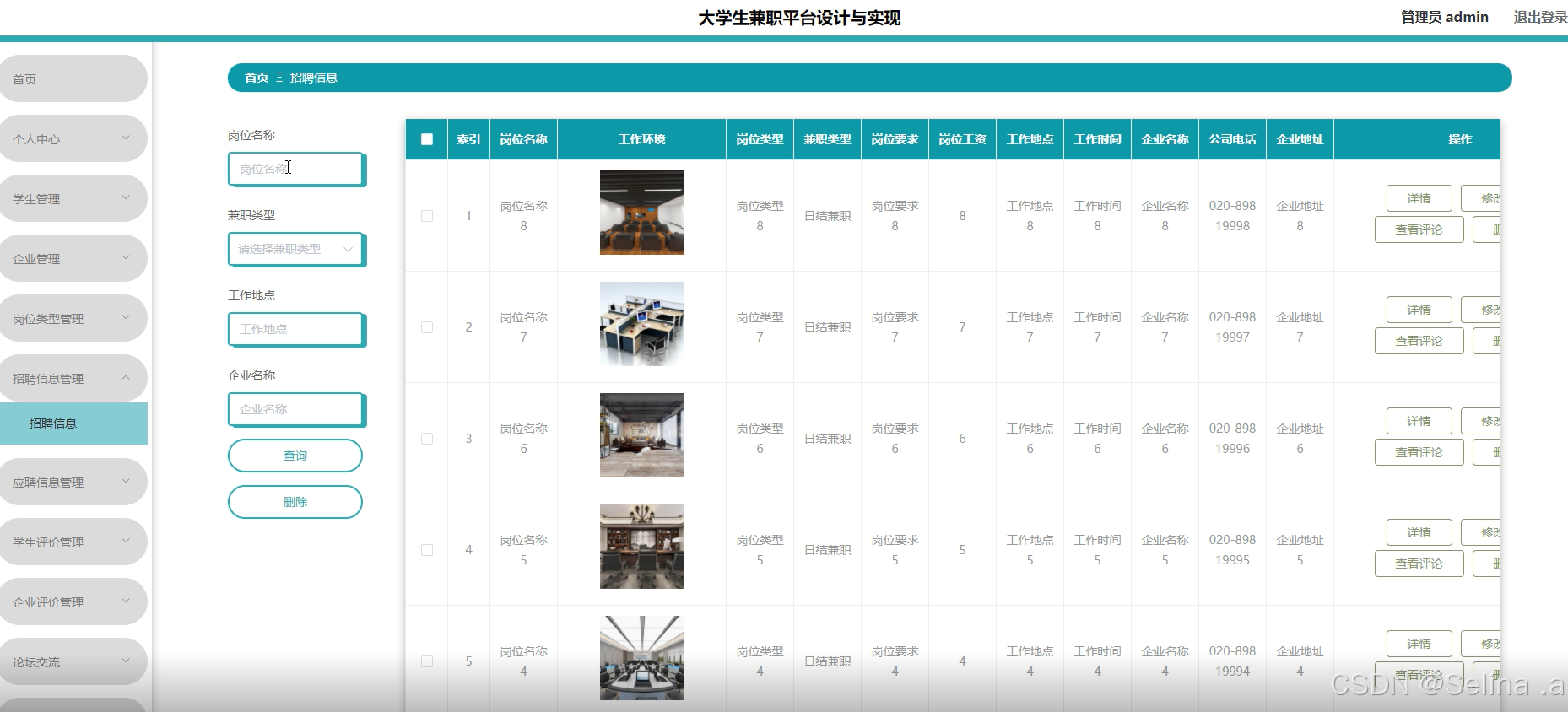Click 查看评论 for 岗位名称6 row
The image size is (1568, 712).
1419,452
